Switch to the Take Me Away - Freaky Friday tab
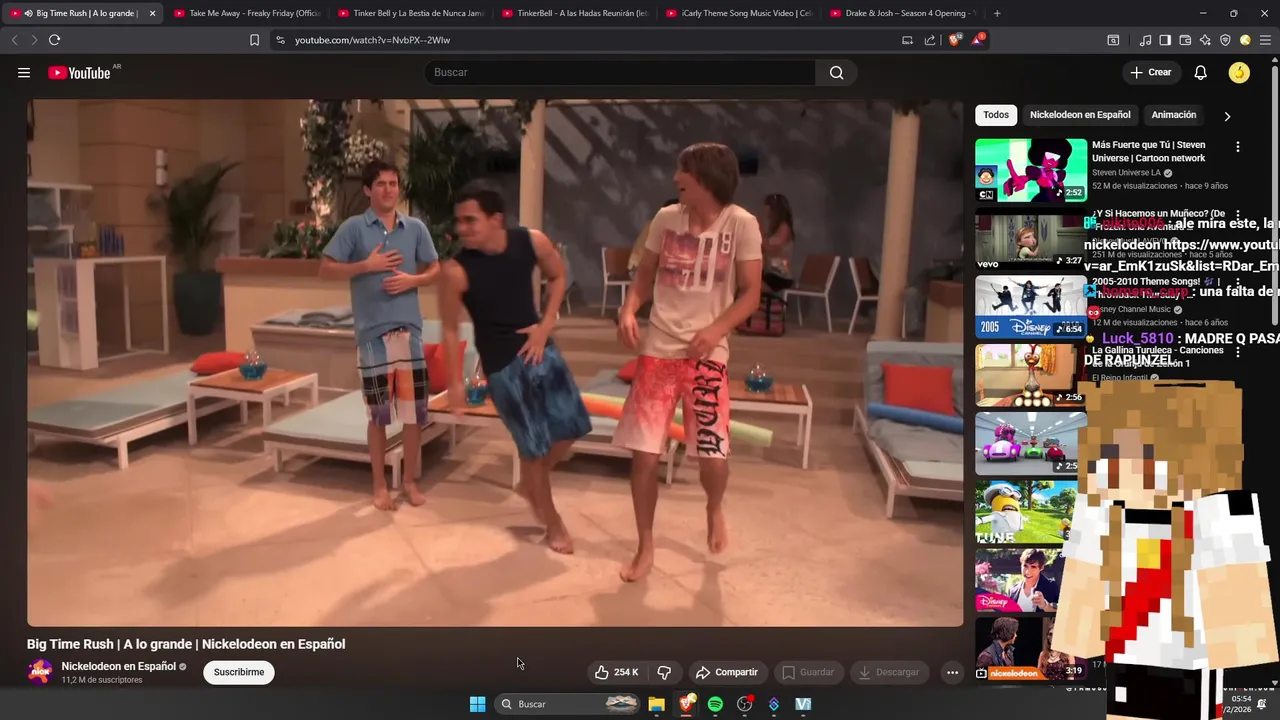 tap(245, 13)
